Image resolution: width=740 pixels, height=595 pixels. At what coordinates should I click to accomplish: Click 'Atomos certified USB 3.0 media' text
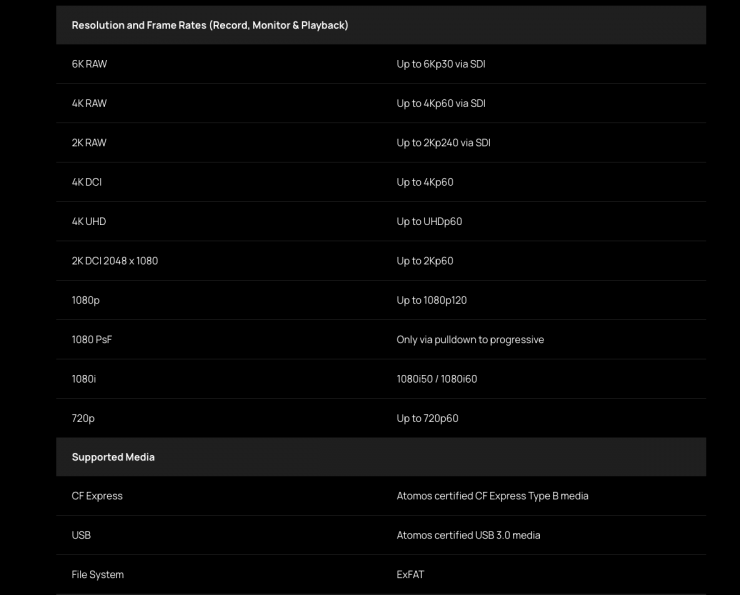pyautogui.click(x=468, y=535)
